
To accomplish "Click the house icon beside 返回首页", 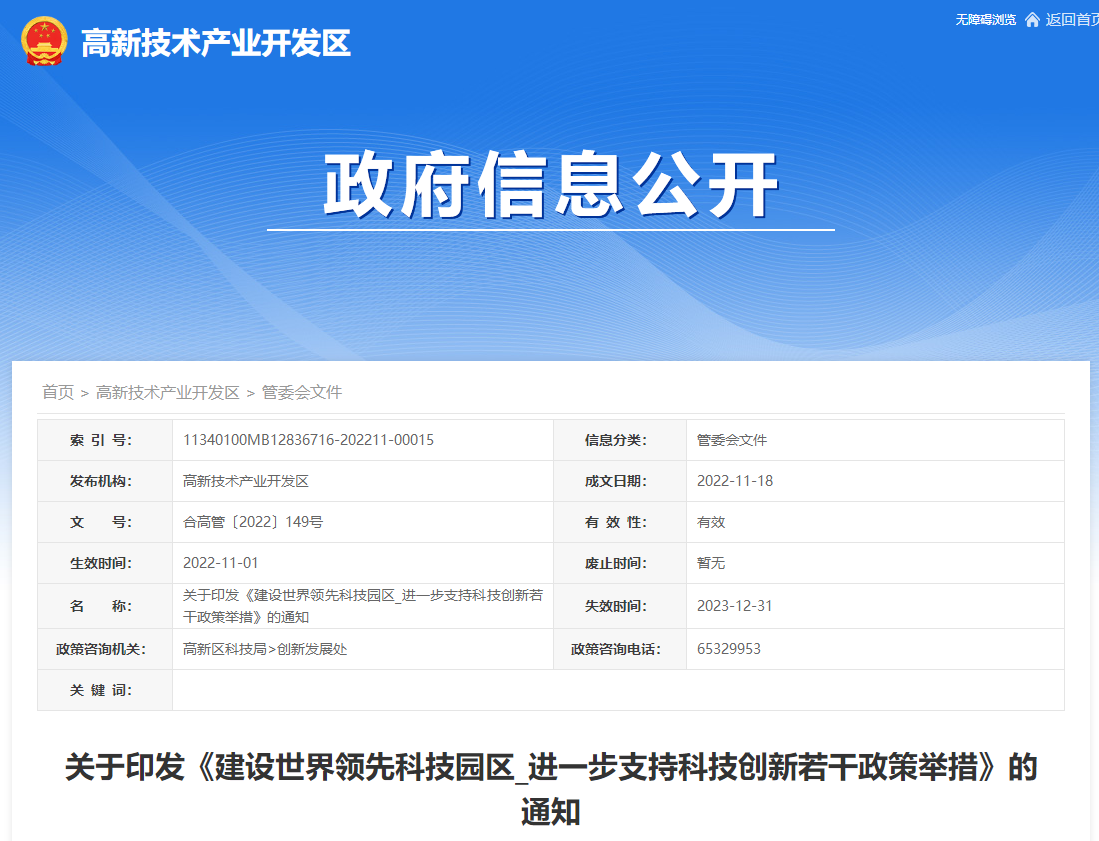I will (x=1032, y=20).
